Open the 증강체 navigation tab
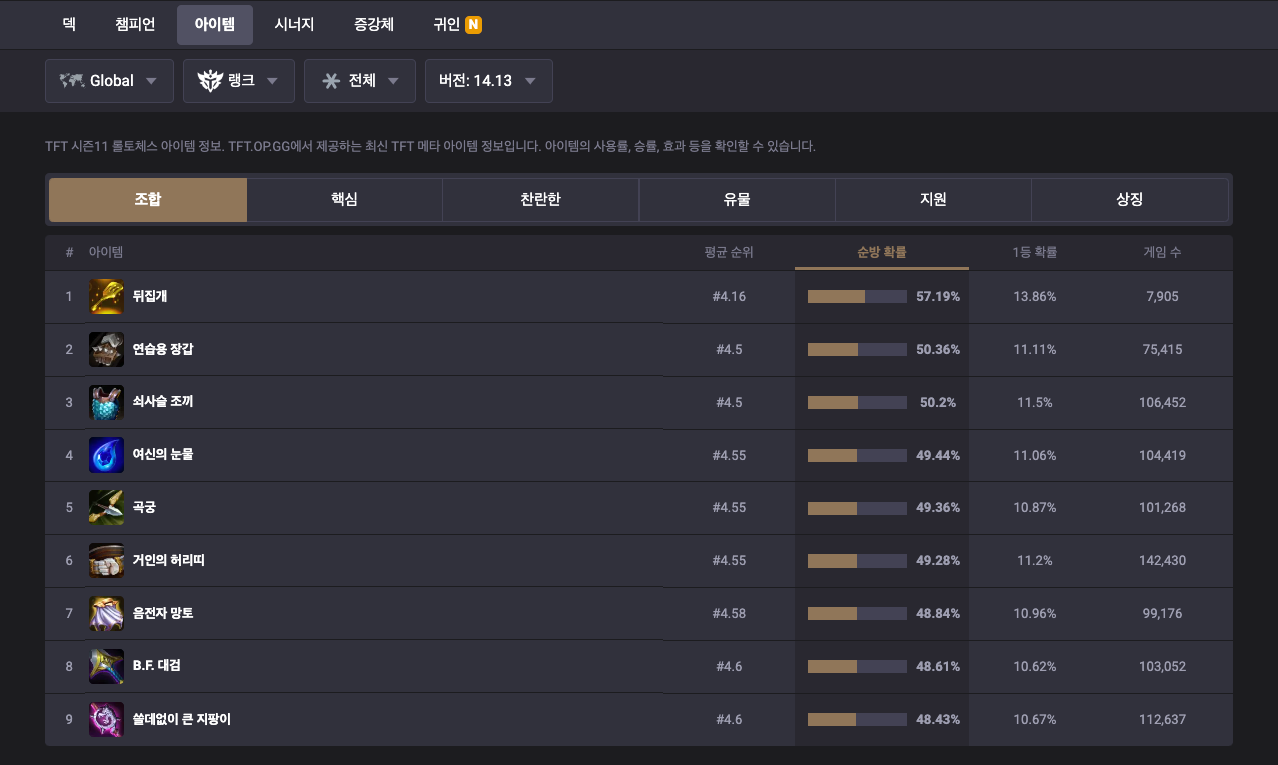 coord(374,25)
